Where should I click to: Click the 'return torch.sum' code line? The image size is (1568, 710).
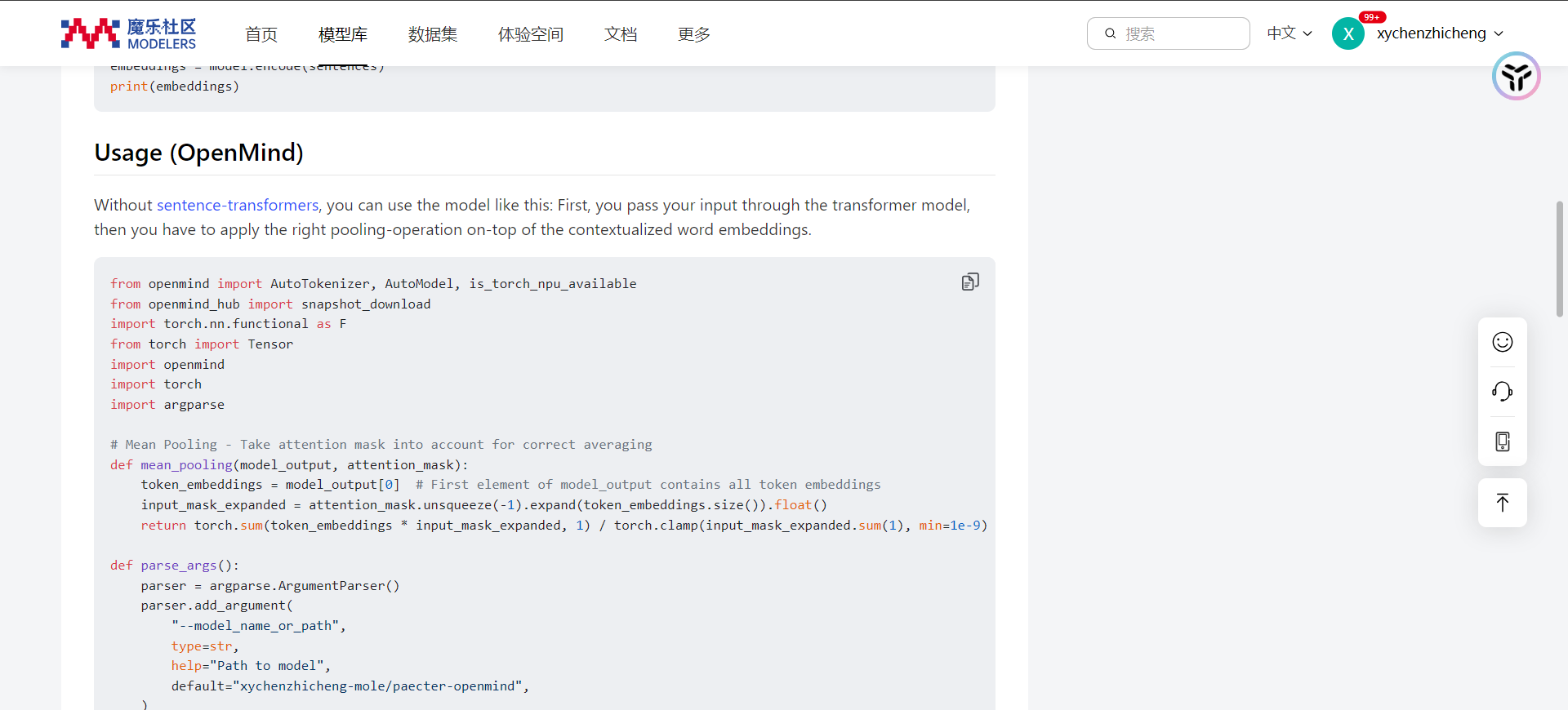564,525
